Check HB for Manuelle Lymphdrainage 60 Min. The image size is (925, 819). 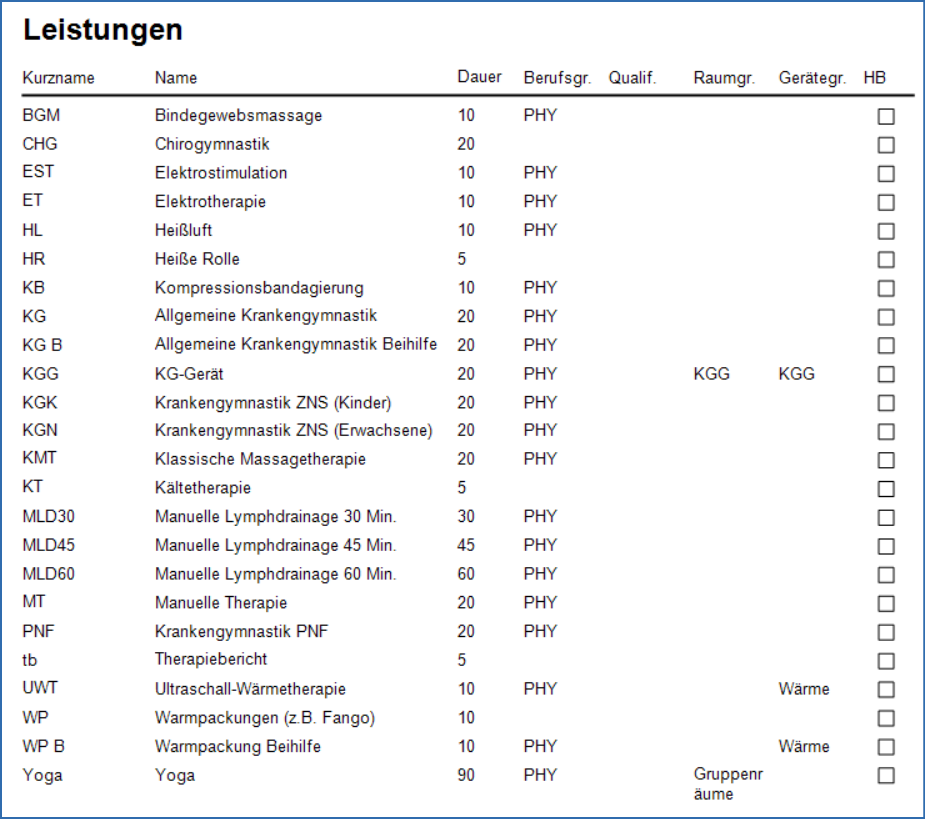[884, 574]
